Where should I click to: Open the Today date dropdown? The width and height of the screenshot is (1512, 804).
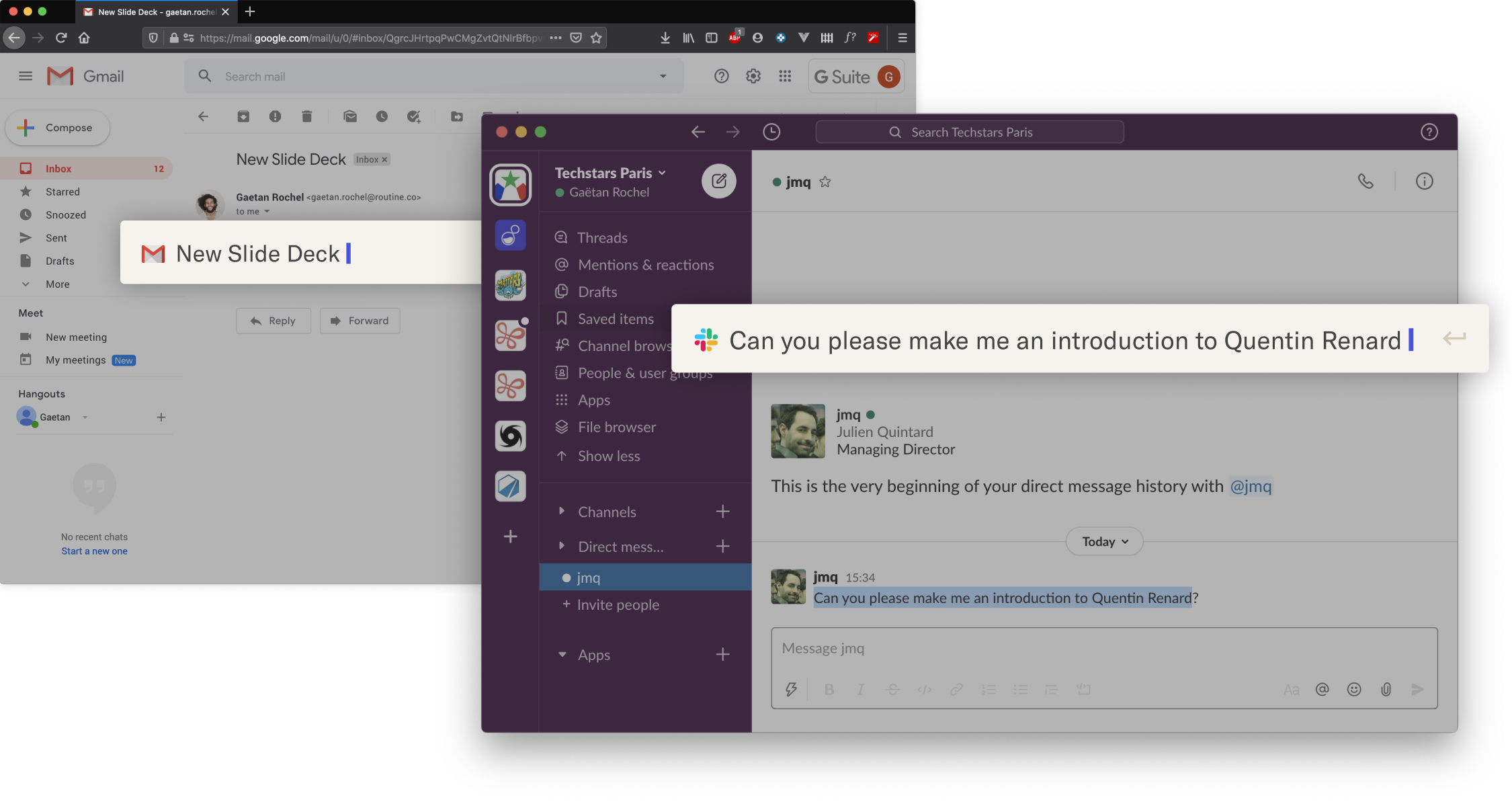[1104, 542]
